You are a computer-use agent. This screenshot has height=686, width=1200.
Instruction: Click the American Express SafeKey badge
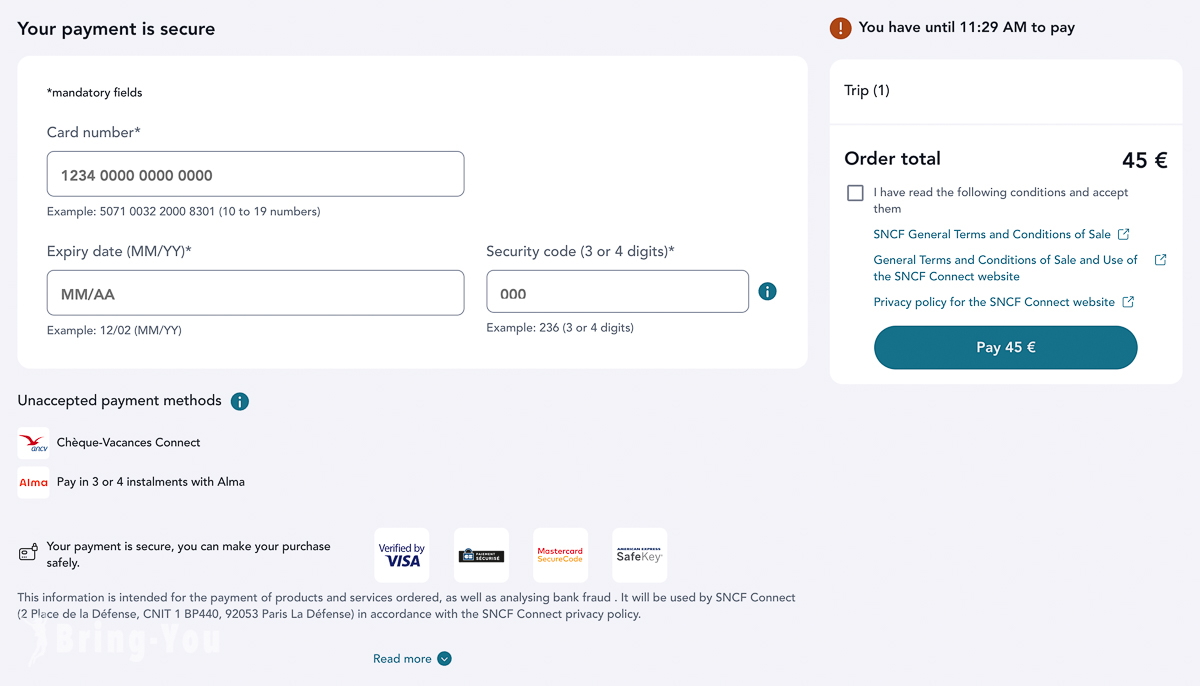pos(639,555)
